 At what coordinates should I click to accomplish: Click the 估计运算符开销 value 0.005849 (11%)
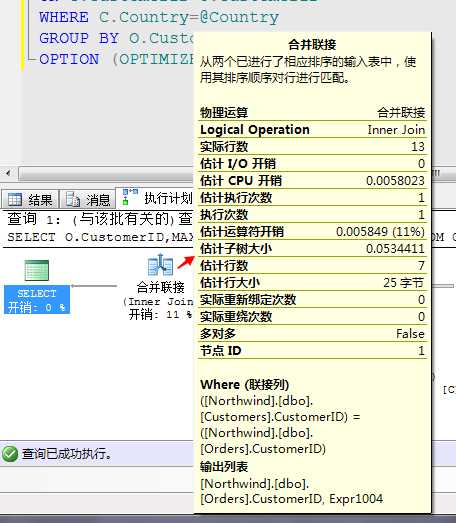[x=380, y=232]
